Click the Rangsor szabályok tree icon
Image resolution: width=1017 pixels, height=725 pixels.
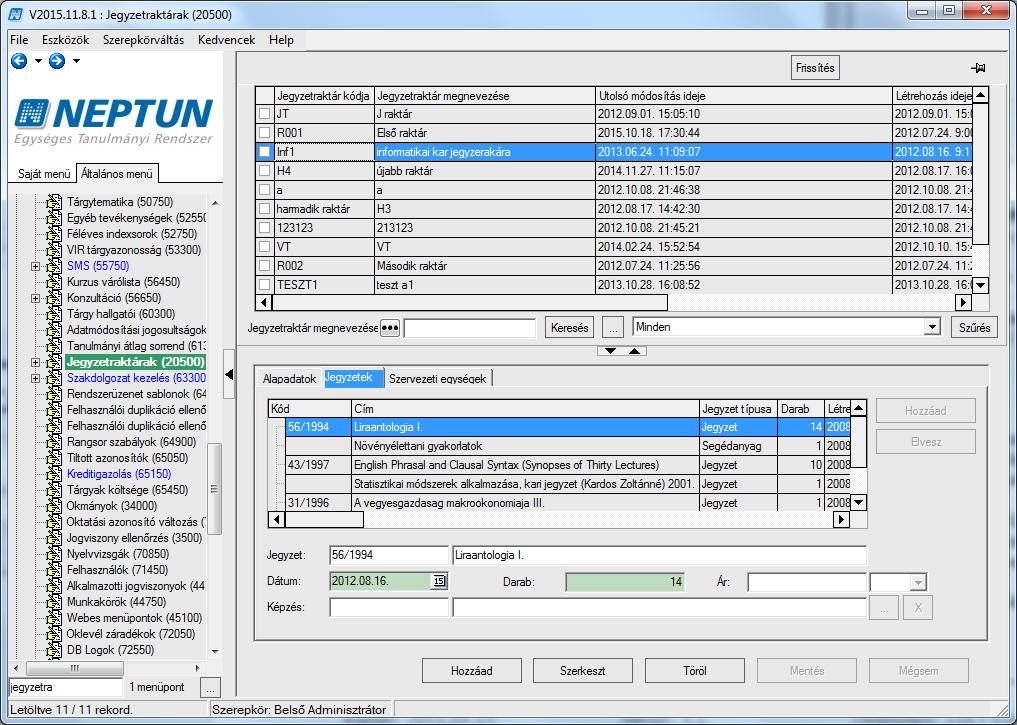[54, 442]
